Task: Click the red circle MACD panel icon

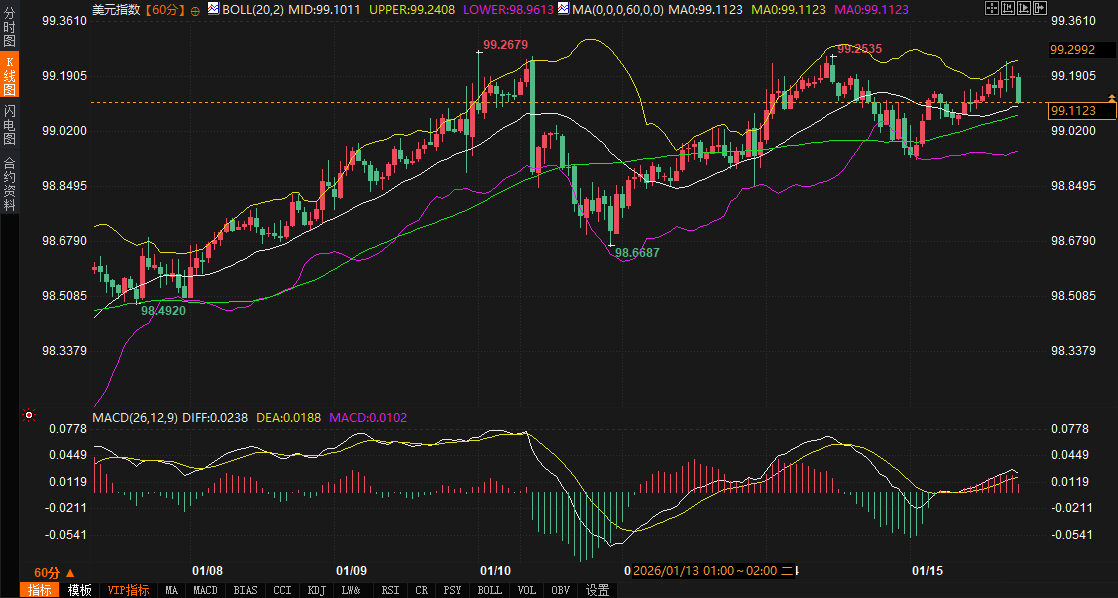Action: pyautogui.click(x=29, y=415)
